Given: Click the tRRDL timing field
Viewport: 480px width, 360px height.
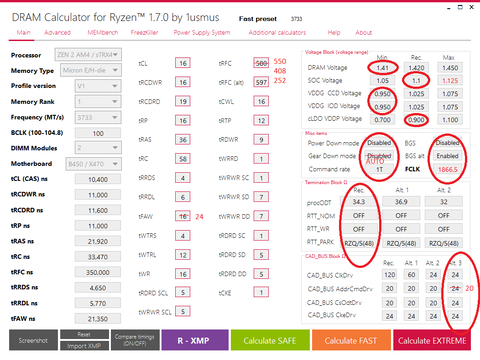Looking at the screenshot, I should (183, 197).
